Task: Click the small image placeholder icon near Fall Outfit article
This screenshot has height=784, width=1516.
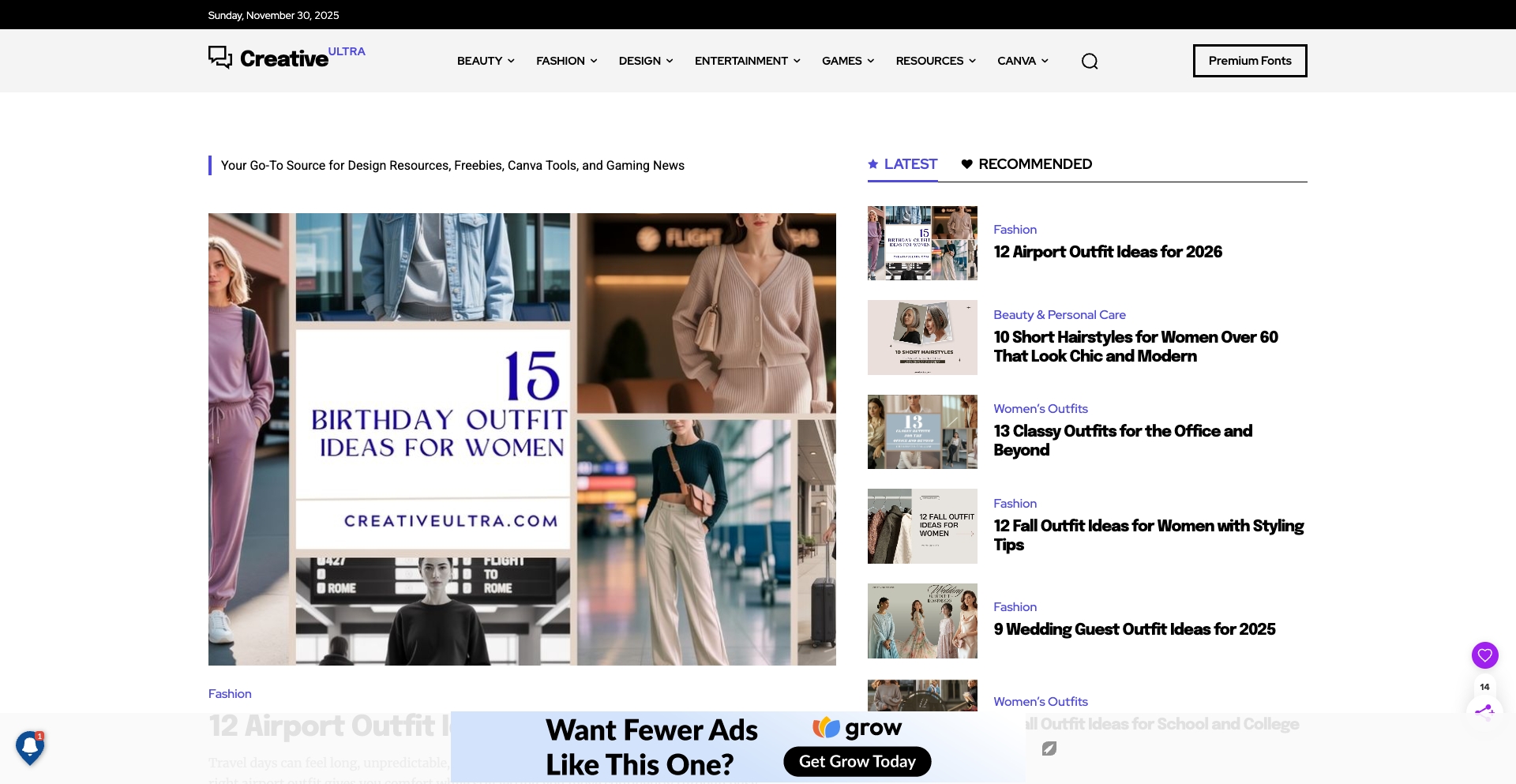Action: click(1050, 748)
